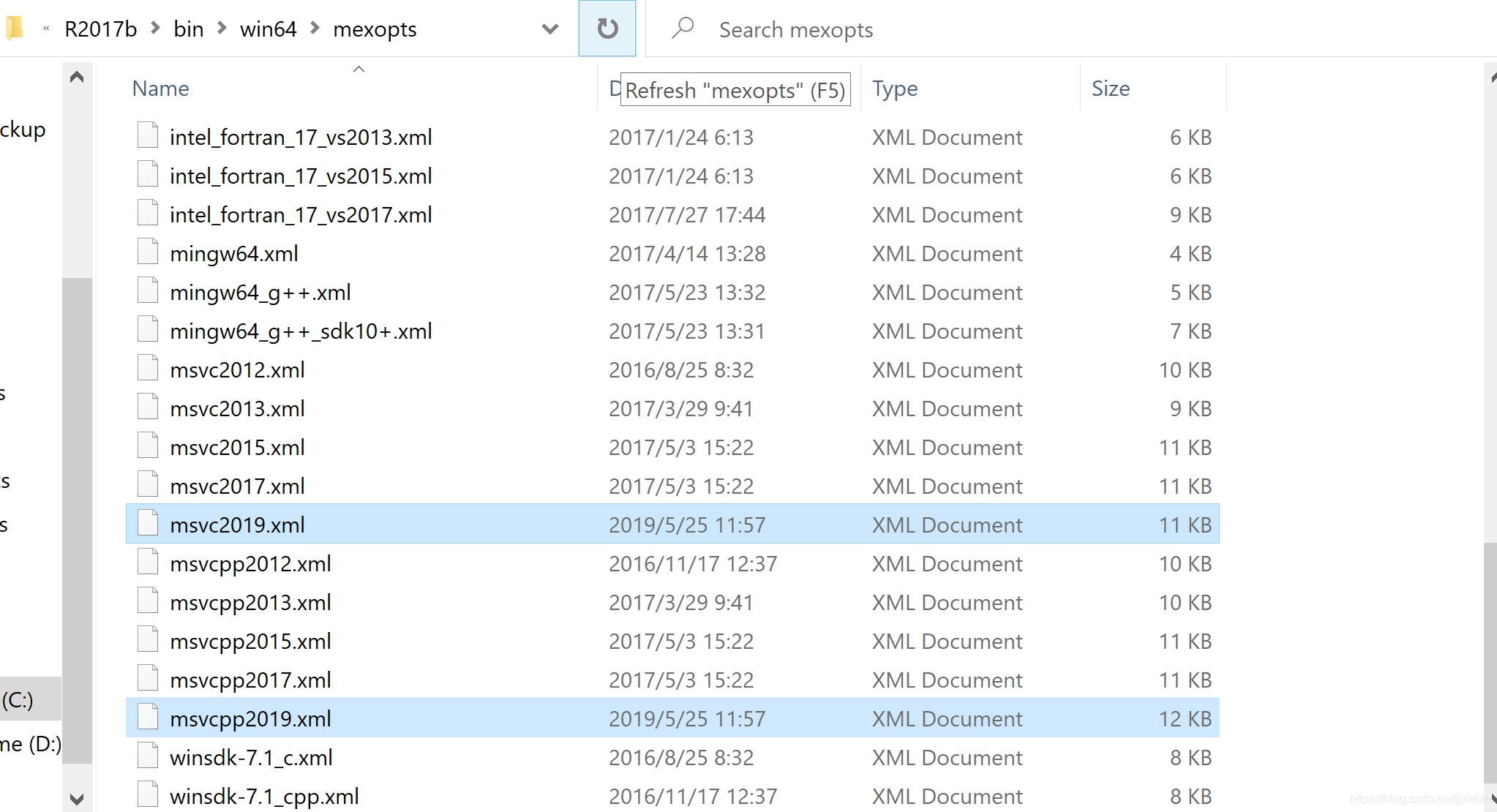Image resolution: width=1497 pixels, height=812 pixels.
Task: Click the search magnifier icon
Action: pos(682,28)
